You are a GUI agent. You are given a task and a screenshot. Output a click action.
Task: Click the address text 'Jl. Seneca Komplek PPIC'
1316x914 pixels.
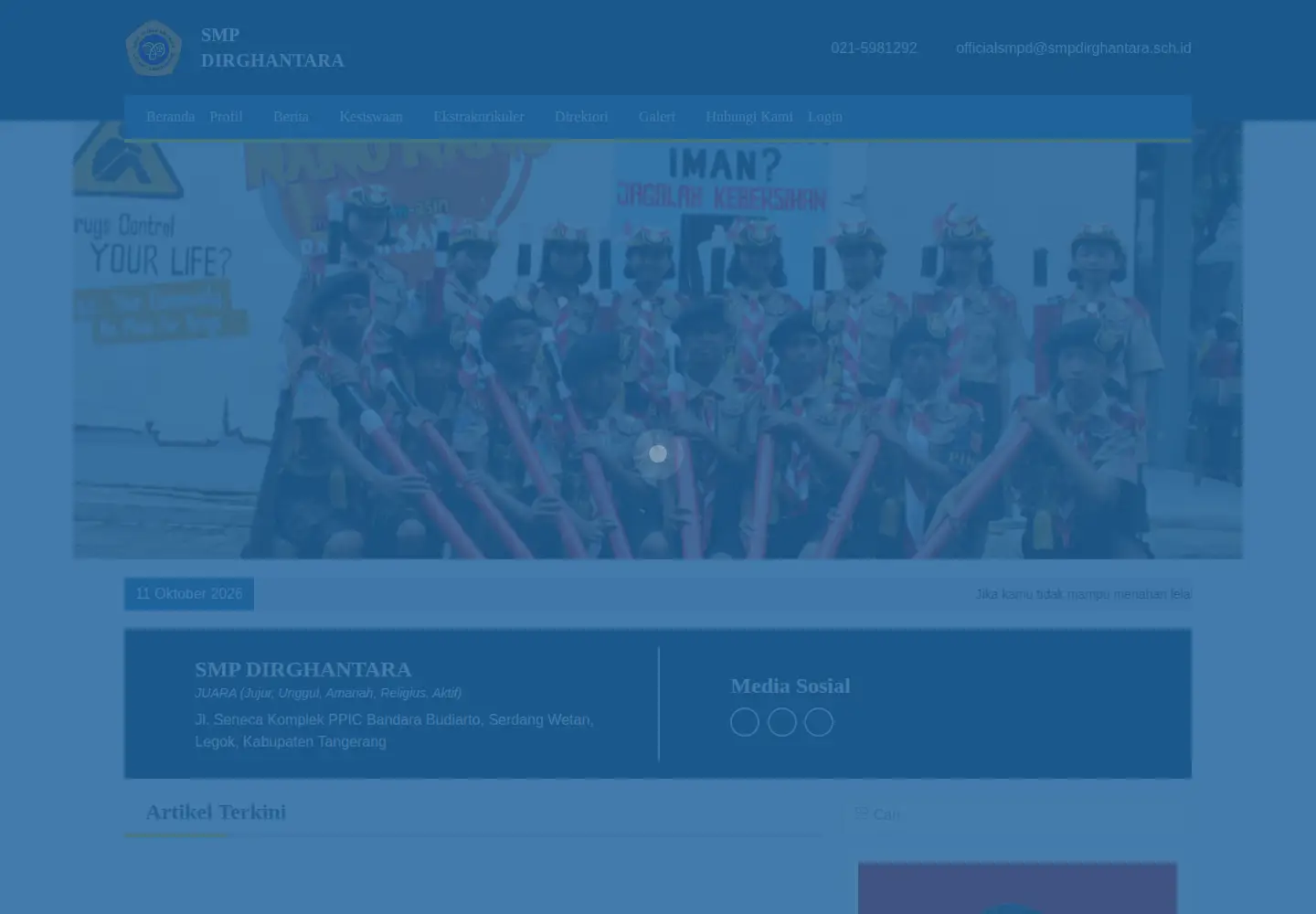point(394,731)
